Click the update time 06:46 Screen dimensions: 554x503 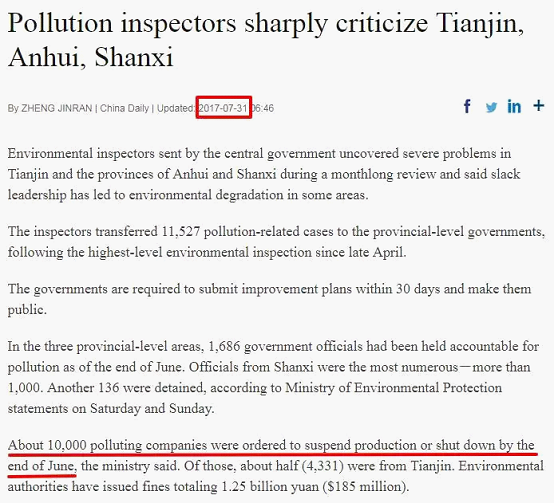pyautogui.click(x=262, y=108)
